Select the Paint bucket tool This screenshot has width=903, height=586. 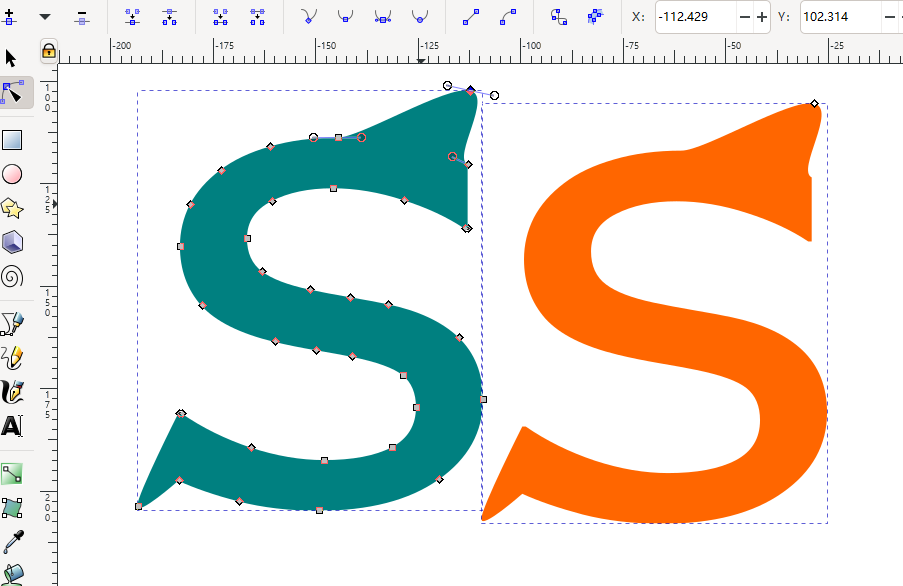[x=13, y=574]
